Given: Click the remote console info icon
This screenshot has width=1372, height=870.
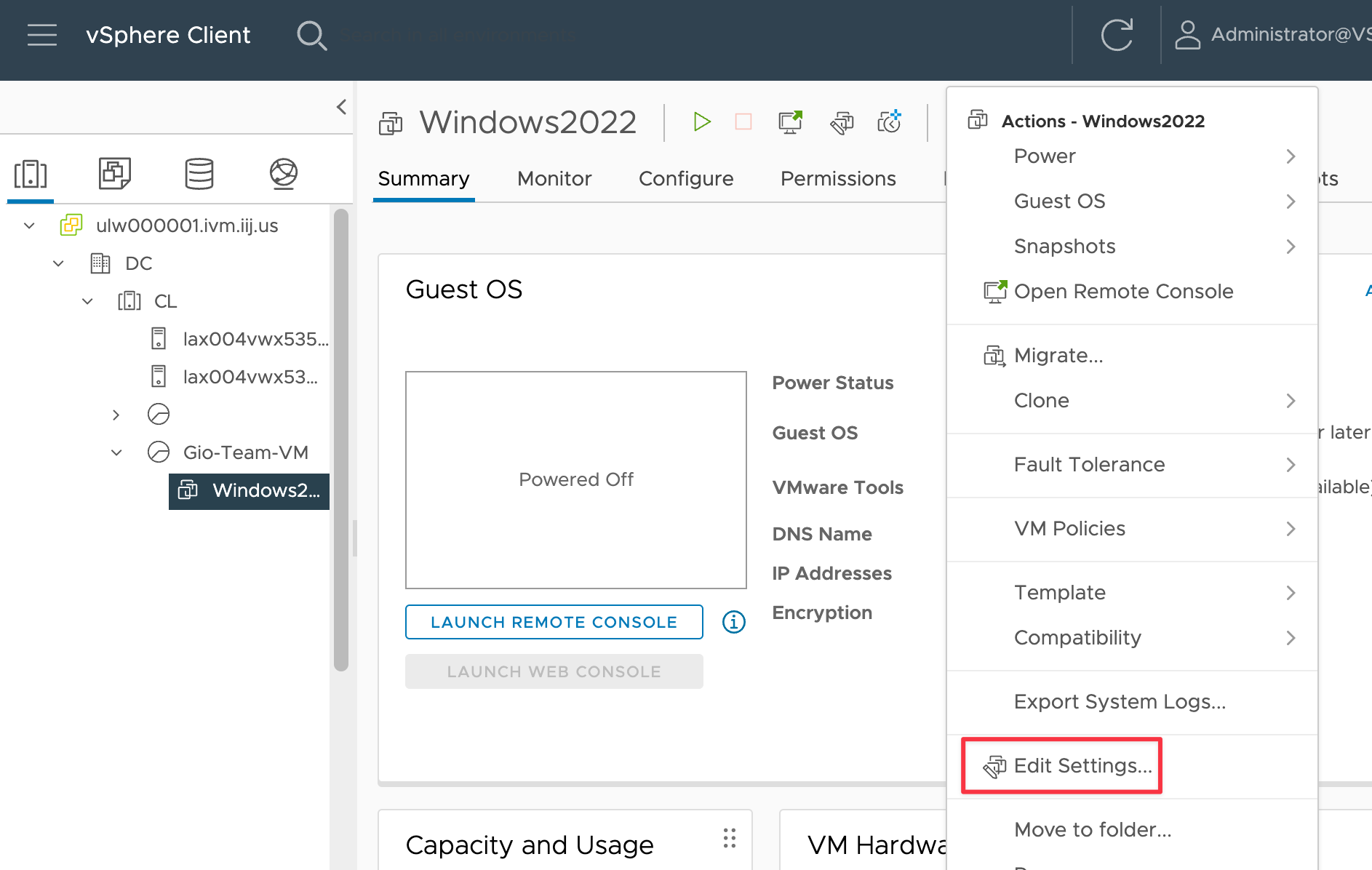Looking at the screenshot, I should coord(734,622).
